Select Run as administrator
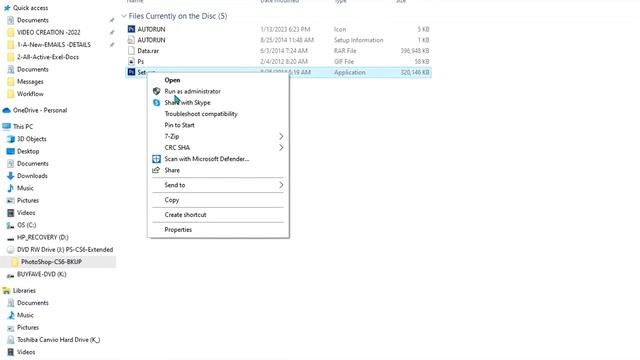Image resolution: width=640 pixels, height=360 pixels. [x=192, y=91]
